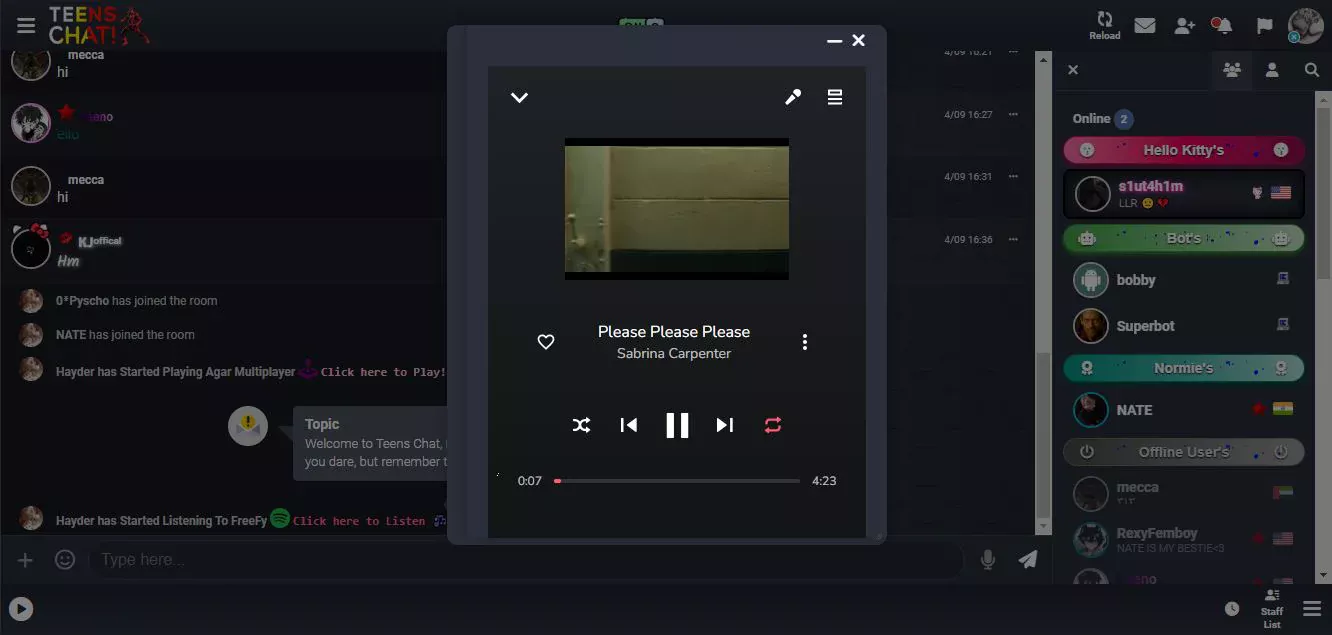This screenshot has height=635, width=1332.
Task: Collapse the Hello Kitty's user group
Action: coord(1184,150)
